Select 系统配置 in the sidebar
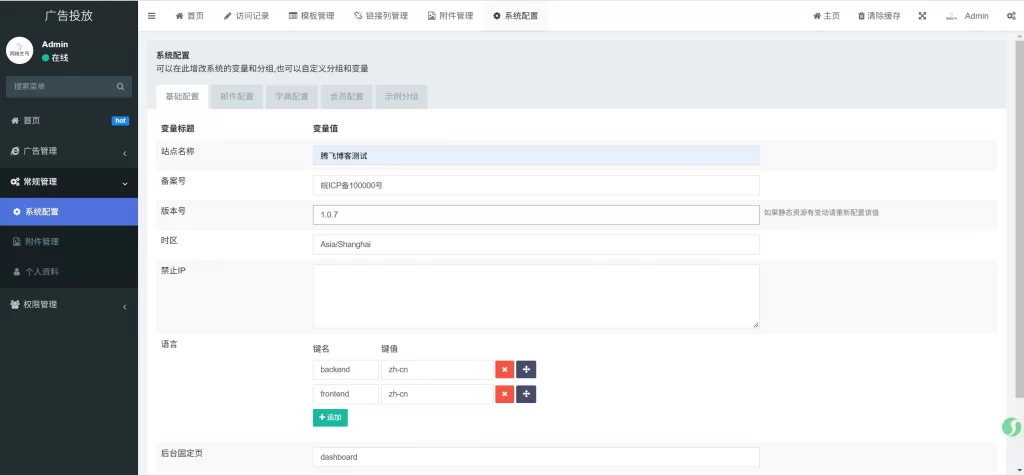Viewport: 1024px width, 475px height. (x=69, y=212)
